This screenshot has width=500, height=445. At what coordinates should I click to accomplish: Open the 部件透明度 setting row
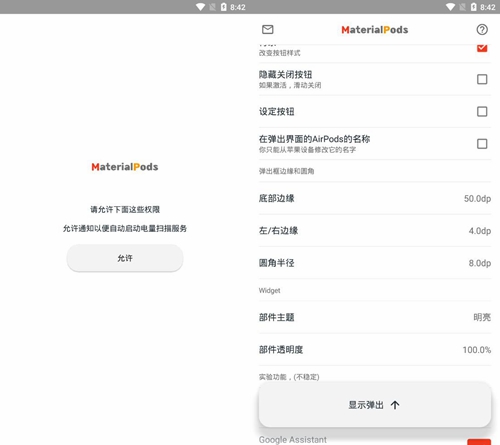(x=375, y=350)
